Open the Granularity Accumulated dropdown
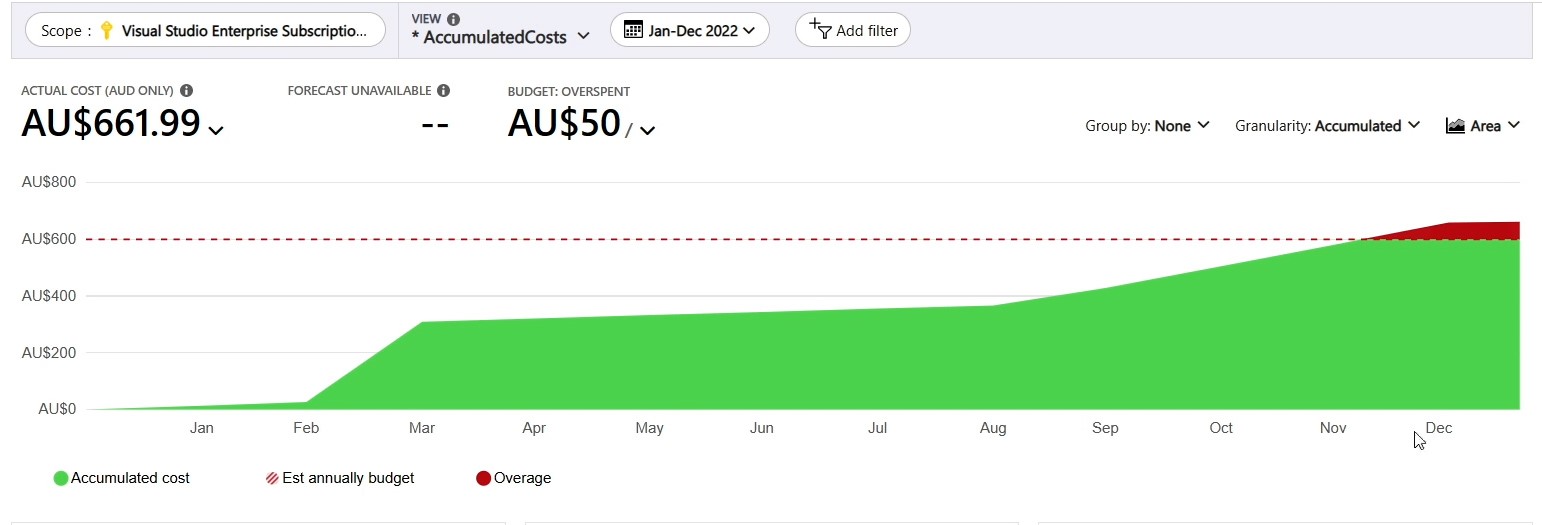The height and width of the screenshot is (525, 1542). pyautogui.click(x=1327, y=126)
